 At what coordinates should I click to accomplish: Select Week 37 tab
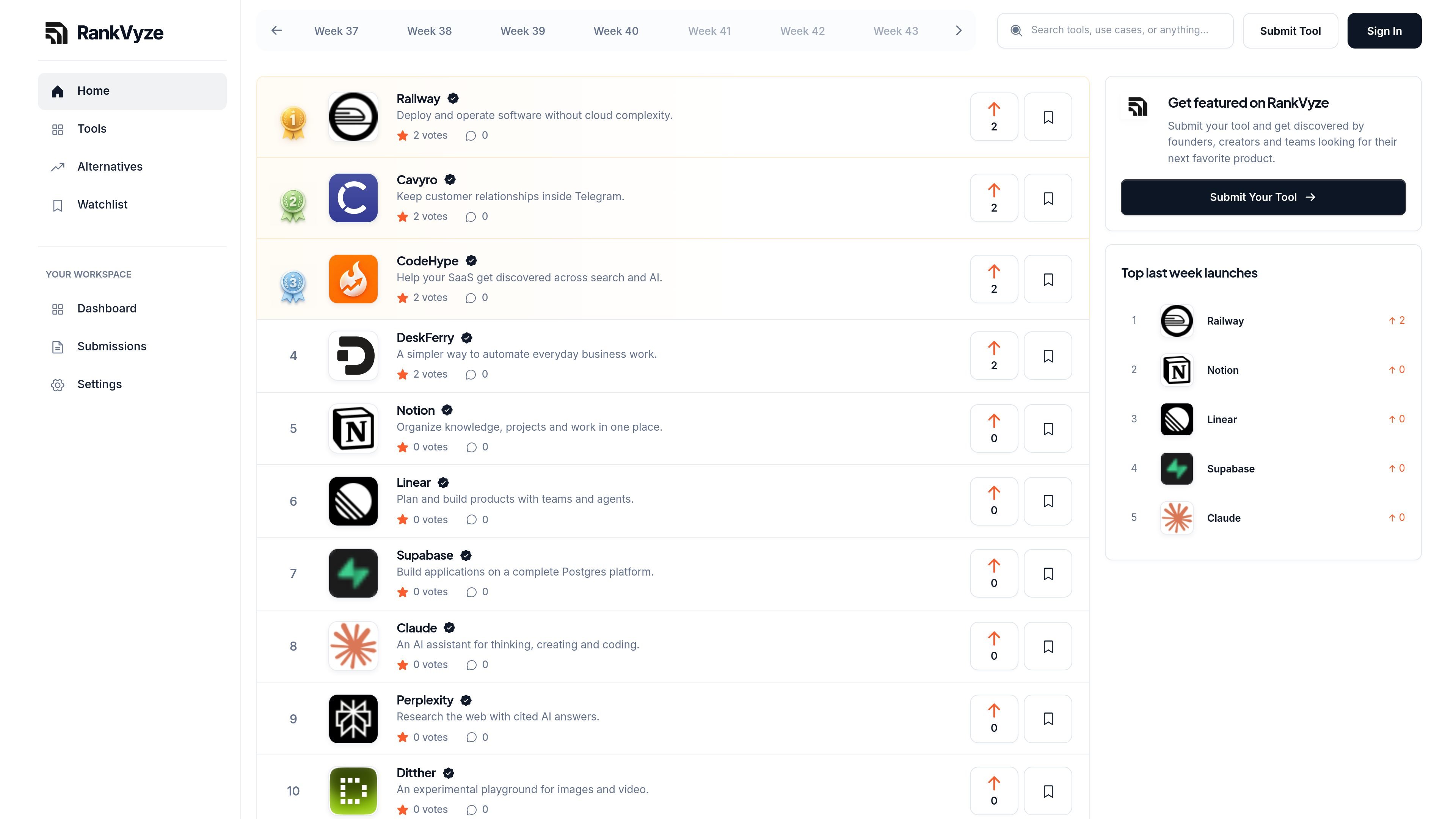tap(336, 31)
